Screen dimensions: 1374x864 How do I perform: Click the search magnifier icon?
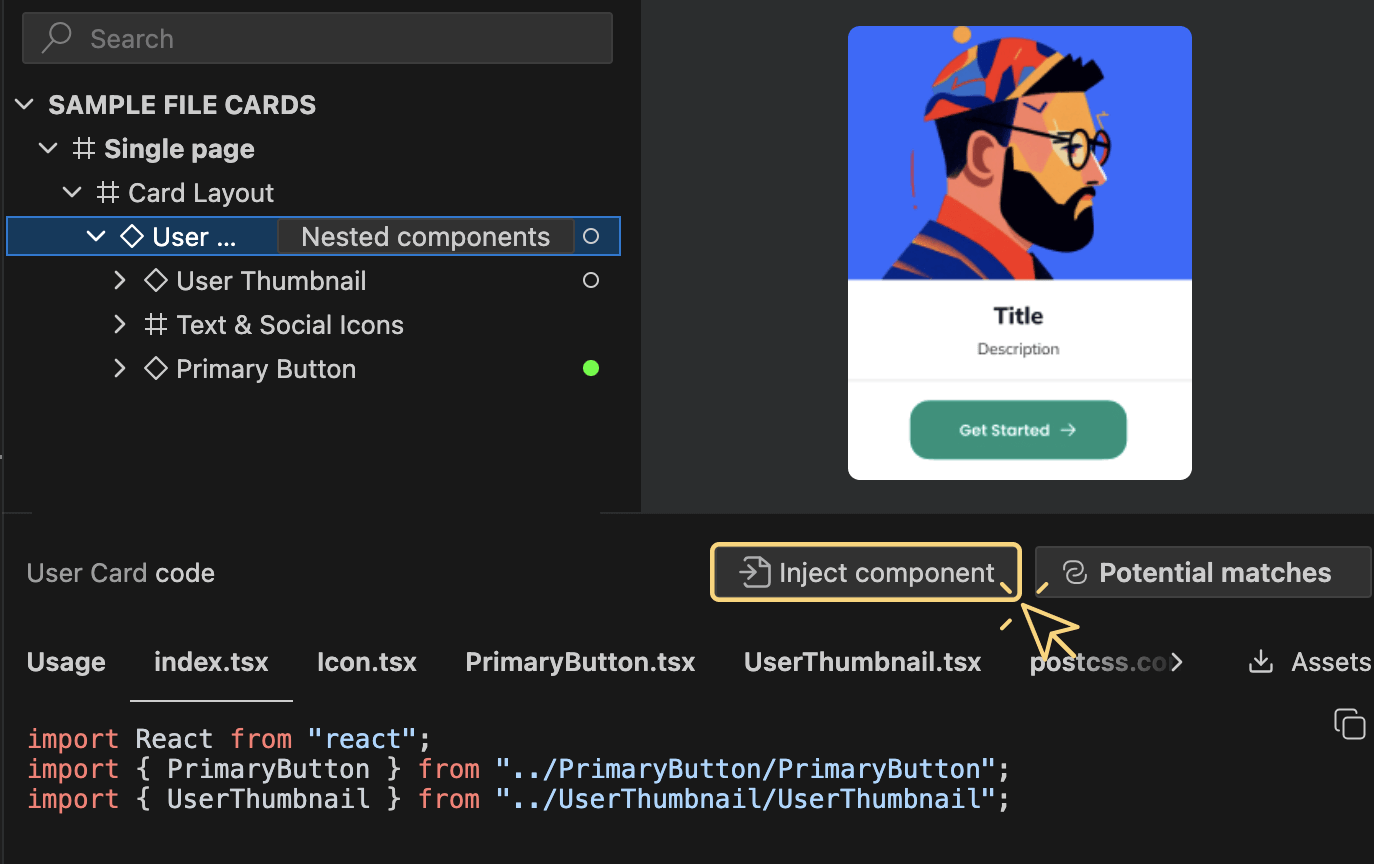tap(57, 38)
